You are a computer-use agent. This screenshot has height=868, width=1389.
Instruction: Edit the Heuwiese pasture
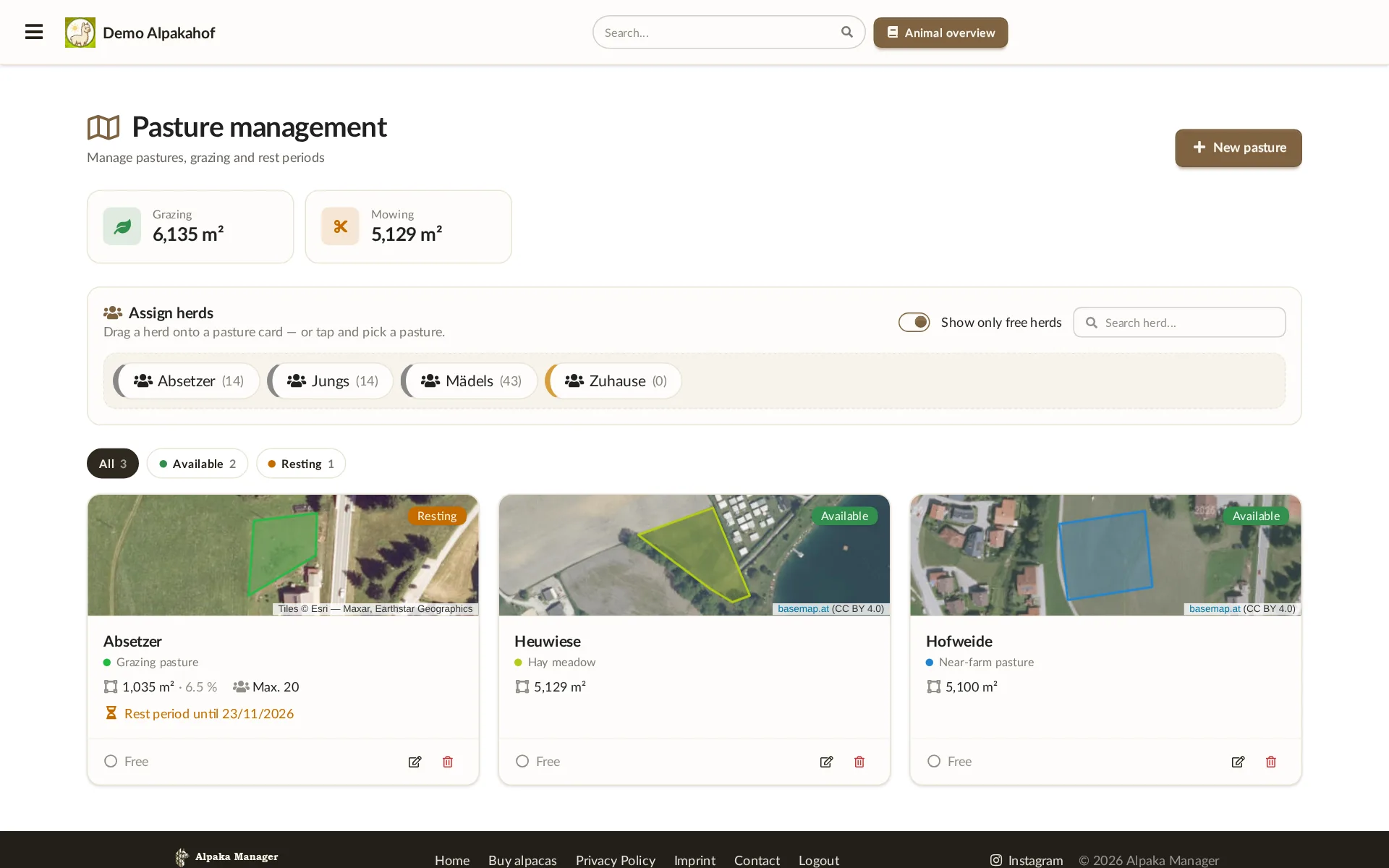pos(826,762)
